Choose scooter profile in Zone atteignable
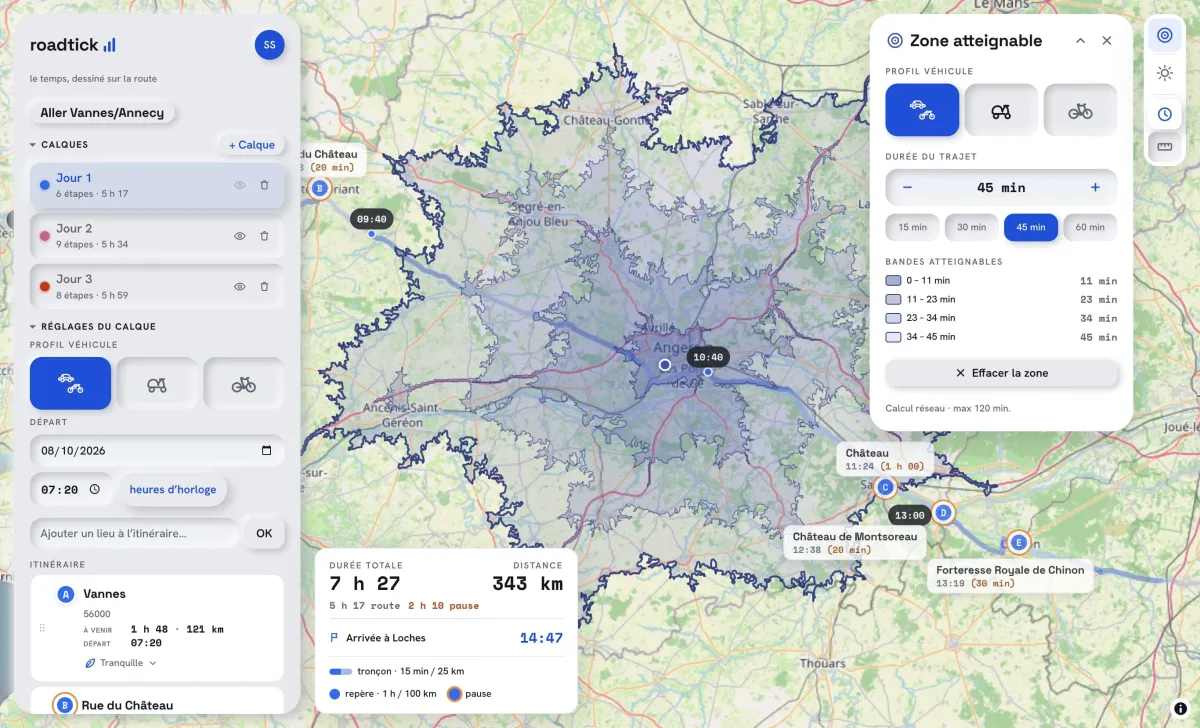This screenshot has width=1200, height=728. [x=1001, y=110]
